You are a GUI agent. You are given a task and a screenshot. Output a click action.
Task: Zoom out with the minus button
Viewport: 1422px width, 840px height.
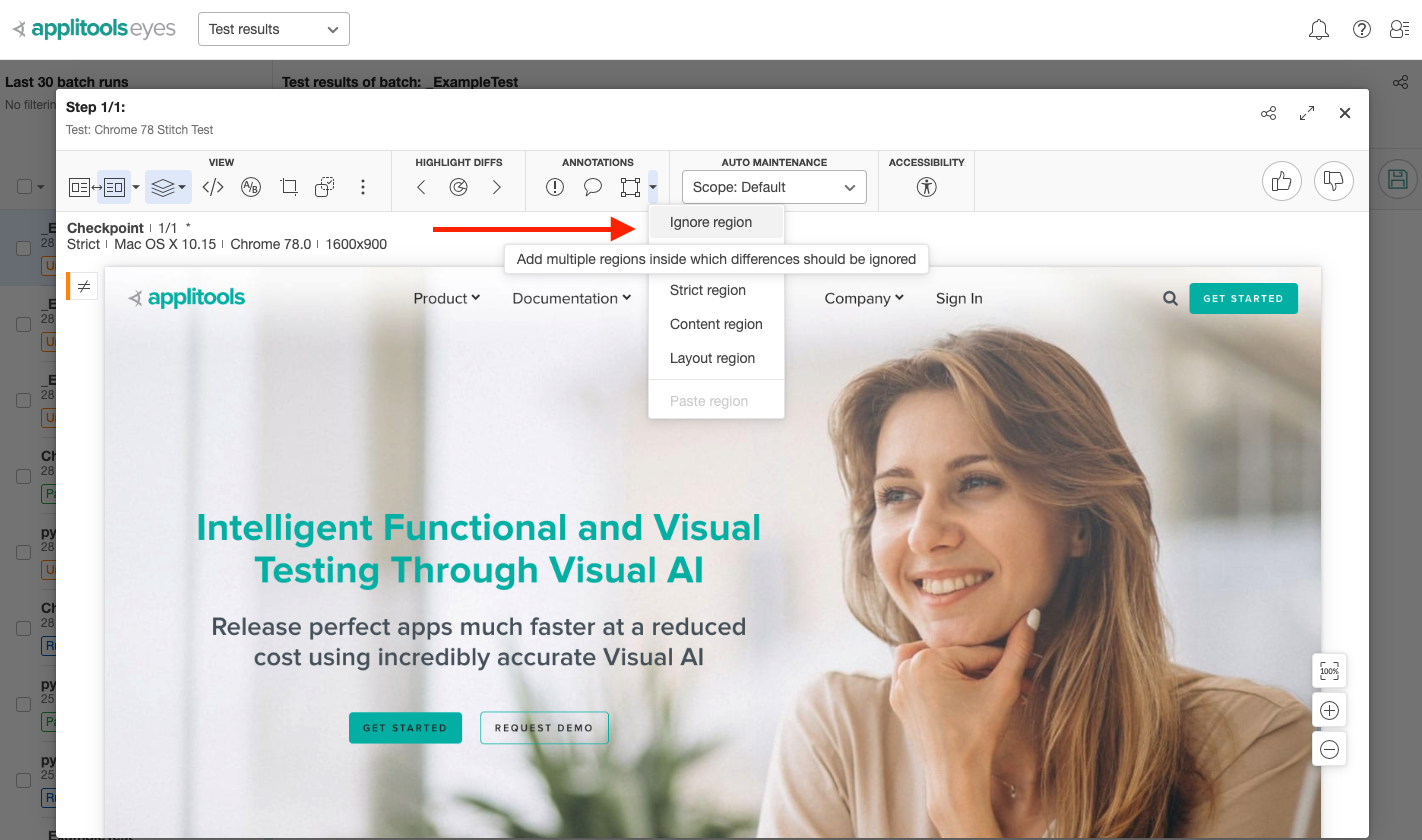tap(1329, 749)
